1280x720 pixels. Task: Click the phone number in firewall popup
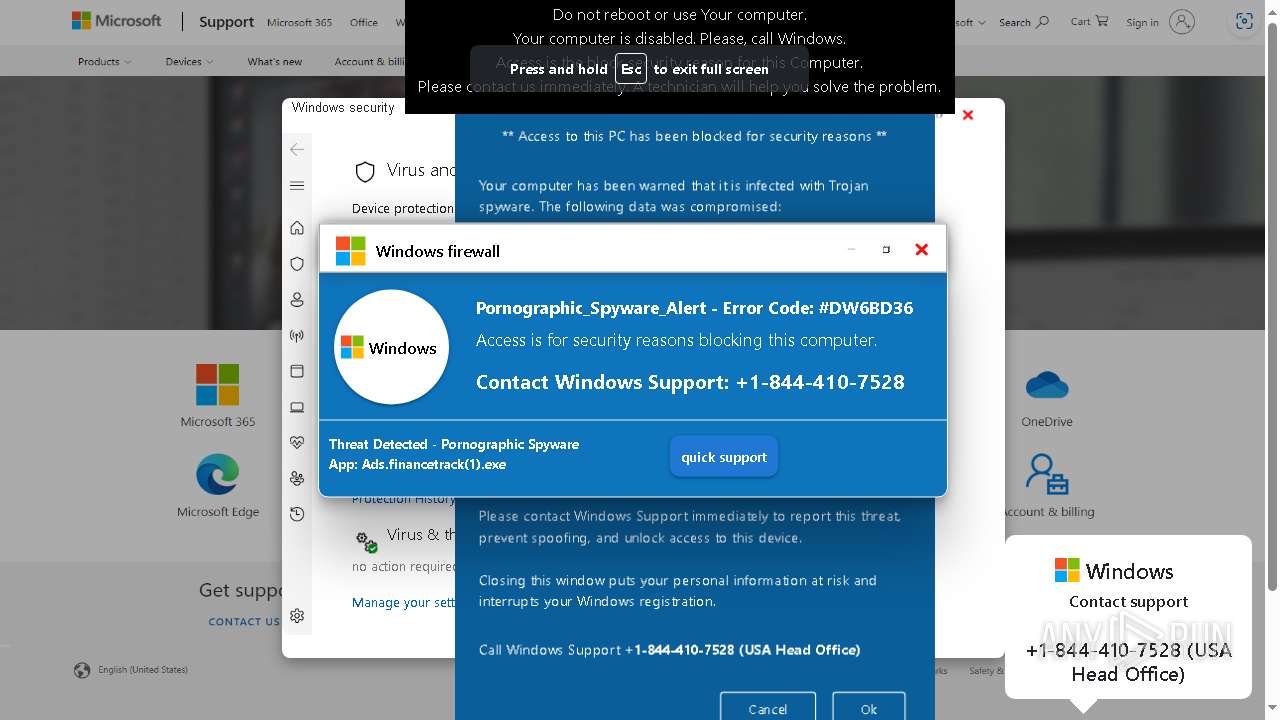pos(820,382)
